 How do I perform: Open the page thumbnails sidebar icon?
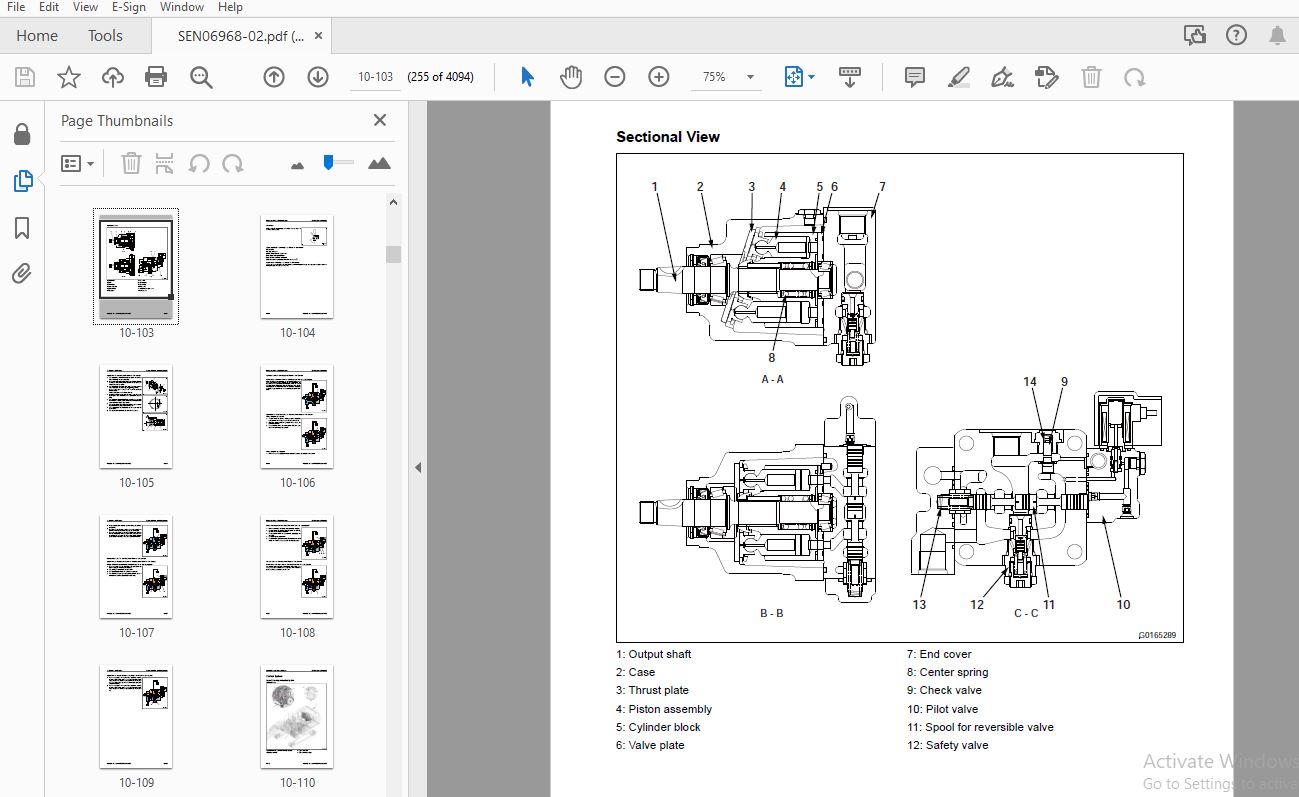pos(22,181)
